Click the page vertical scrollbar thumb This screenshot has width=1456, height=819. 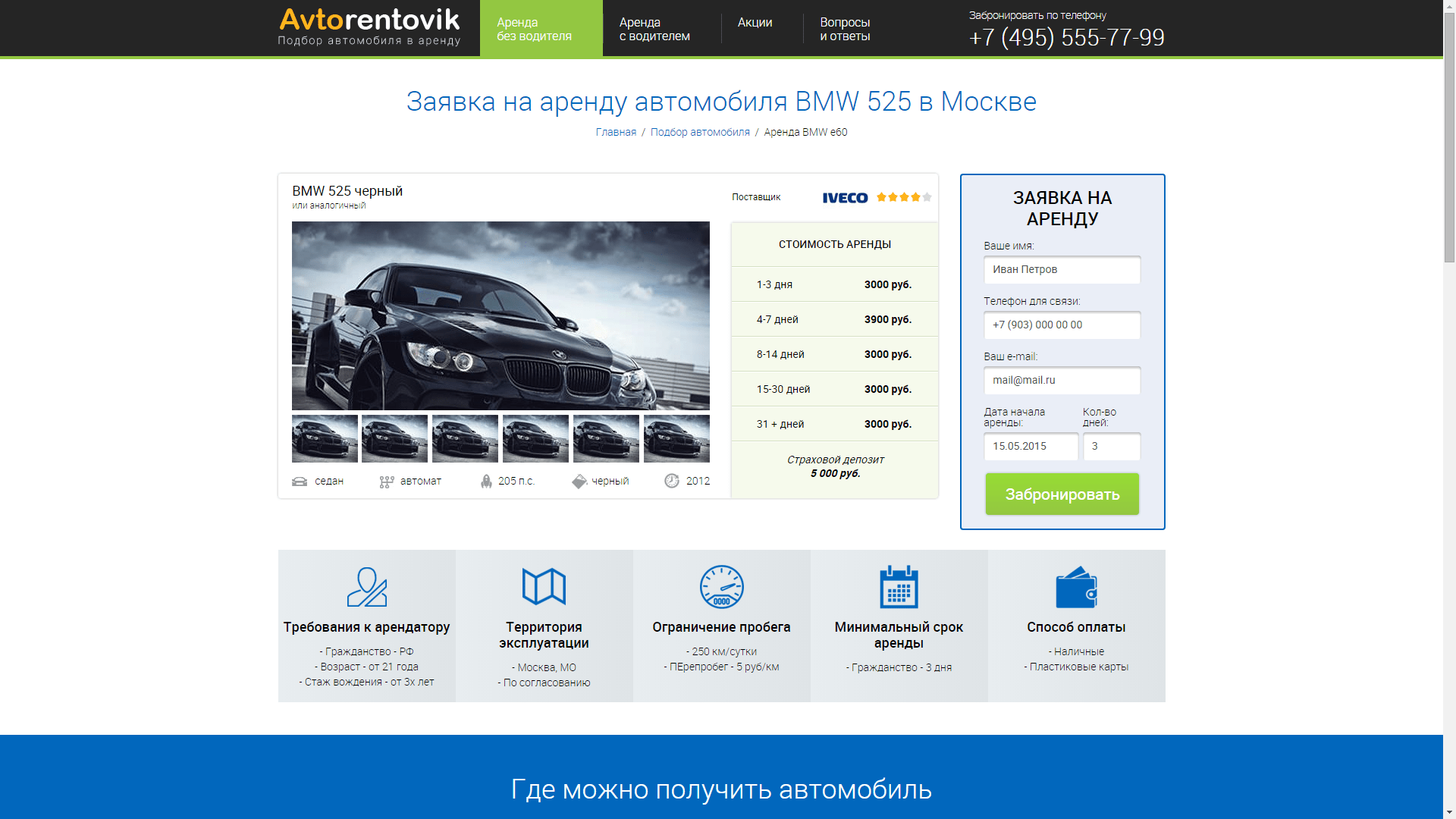pyautogui.click(x=1449, y=136)
